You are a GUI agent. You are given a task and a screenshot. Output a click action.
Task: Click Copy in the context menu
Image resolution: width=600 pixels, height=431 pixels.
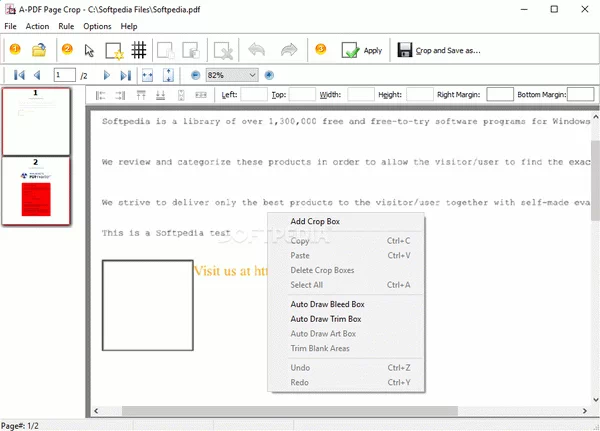pos(346,241)
